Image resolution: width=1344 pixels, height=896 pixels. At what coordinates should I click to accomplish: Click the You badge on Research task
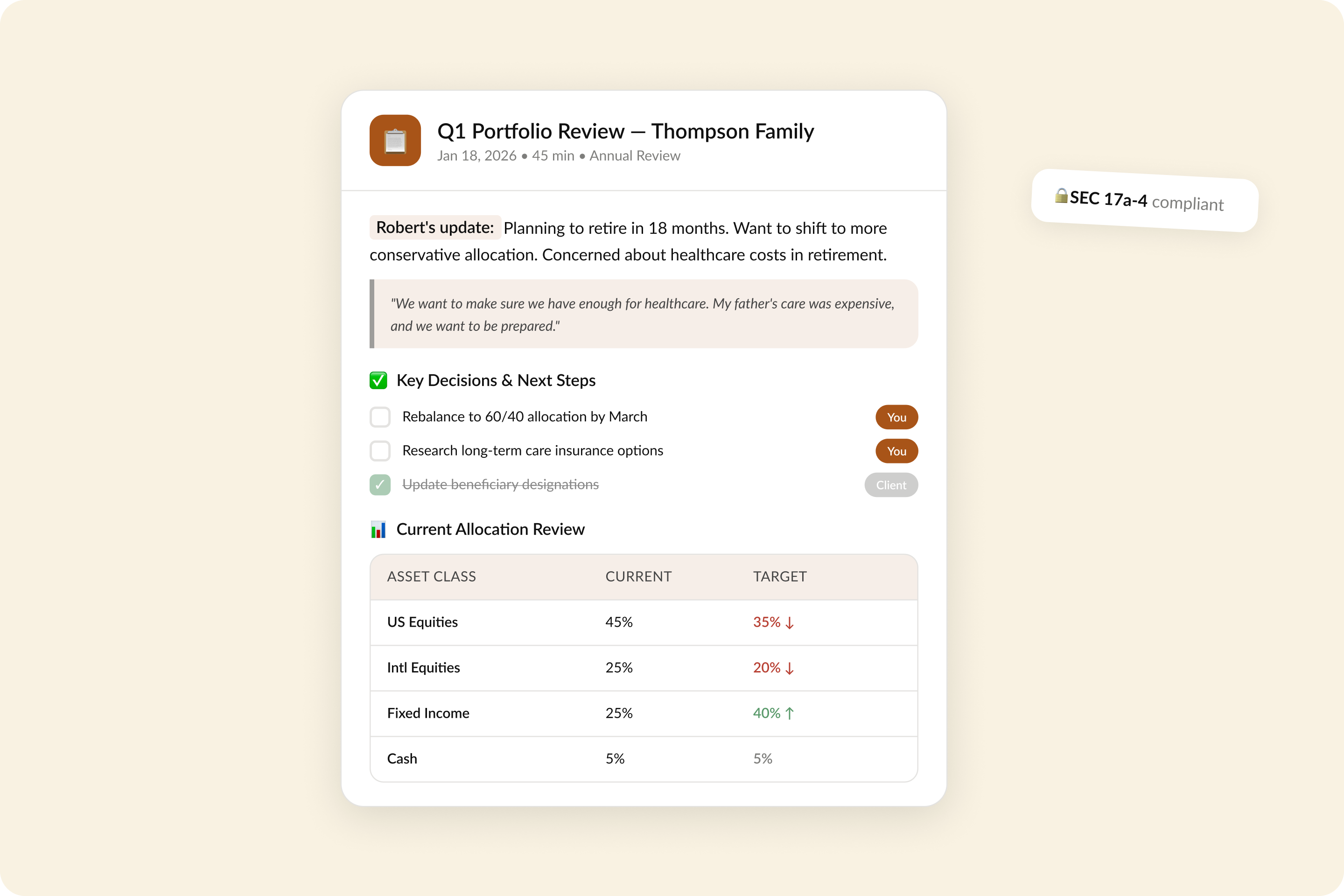[x=896, y=451]
